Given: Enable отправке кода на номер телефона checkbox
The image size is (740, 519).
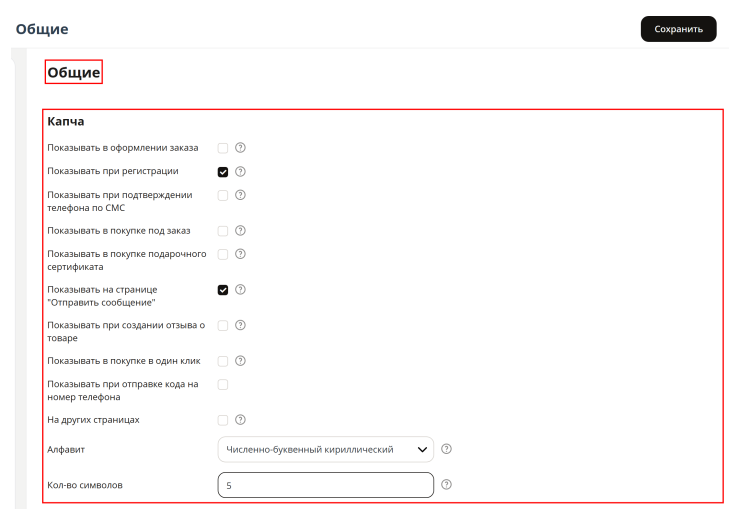Looking at the screenshot, I should 223,385.
